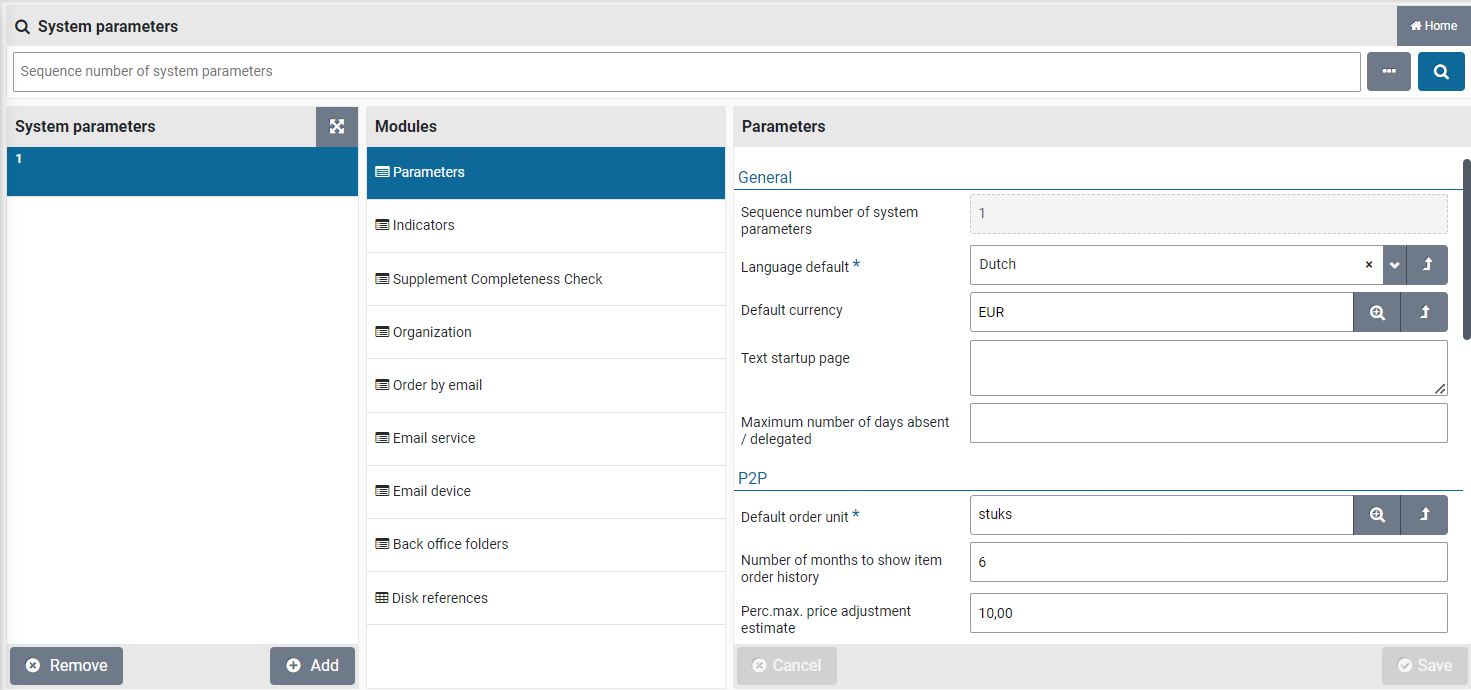Screen dimensions: 1471x690
Task: Click the Text startup page textarea
Action: pyautogui.click(x=1207, y=367)
